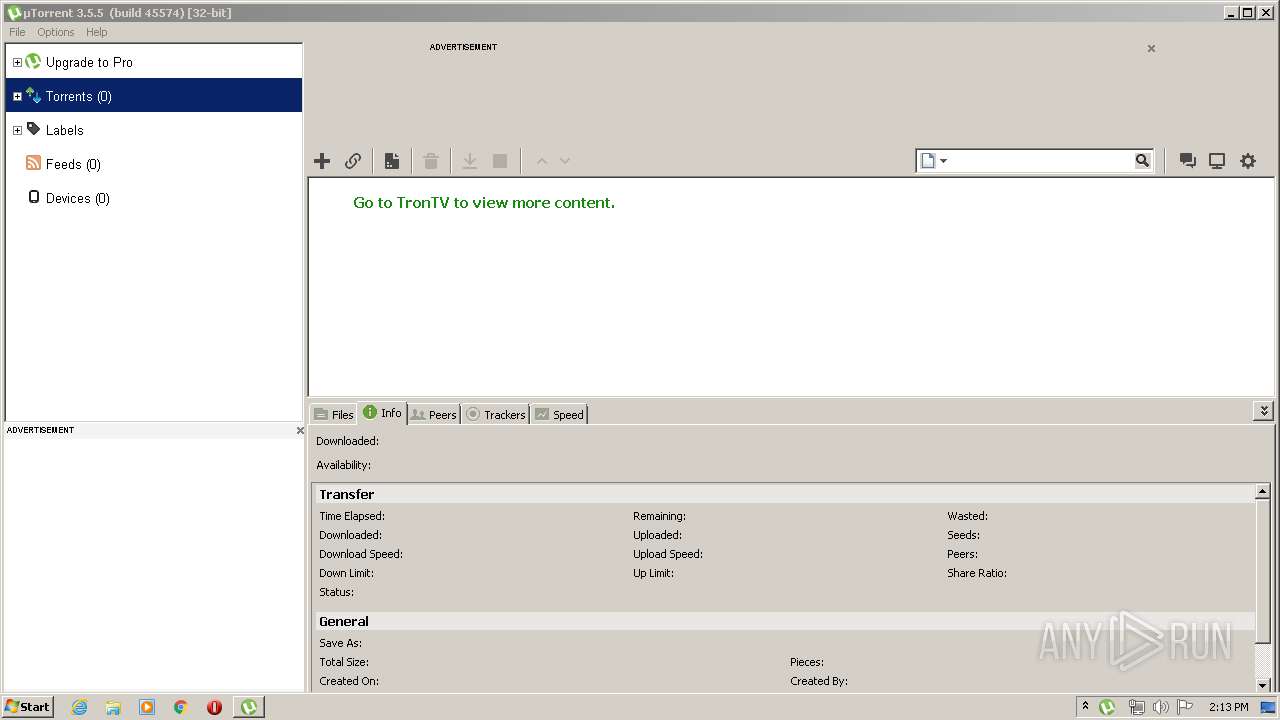1280x720 pixels.
Task: Click Move Down Queue arrow
Action: tap(565, 161)
